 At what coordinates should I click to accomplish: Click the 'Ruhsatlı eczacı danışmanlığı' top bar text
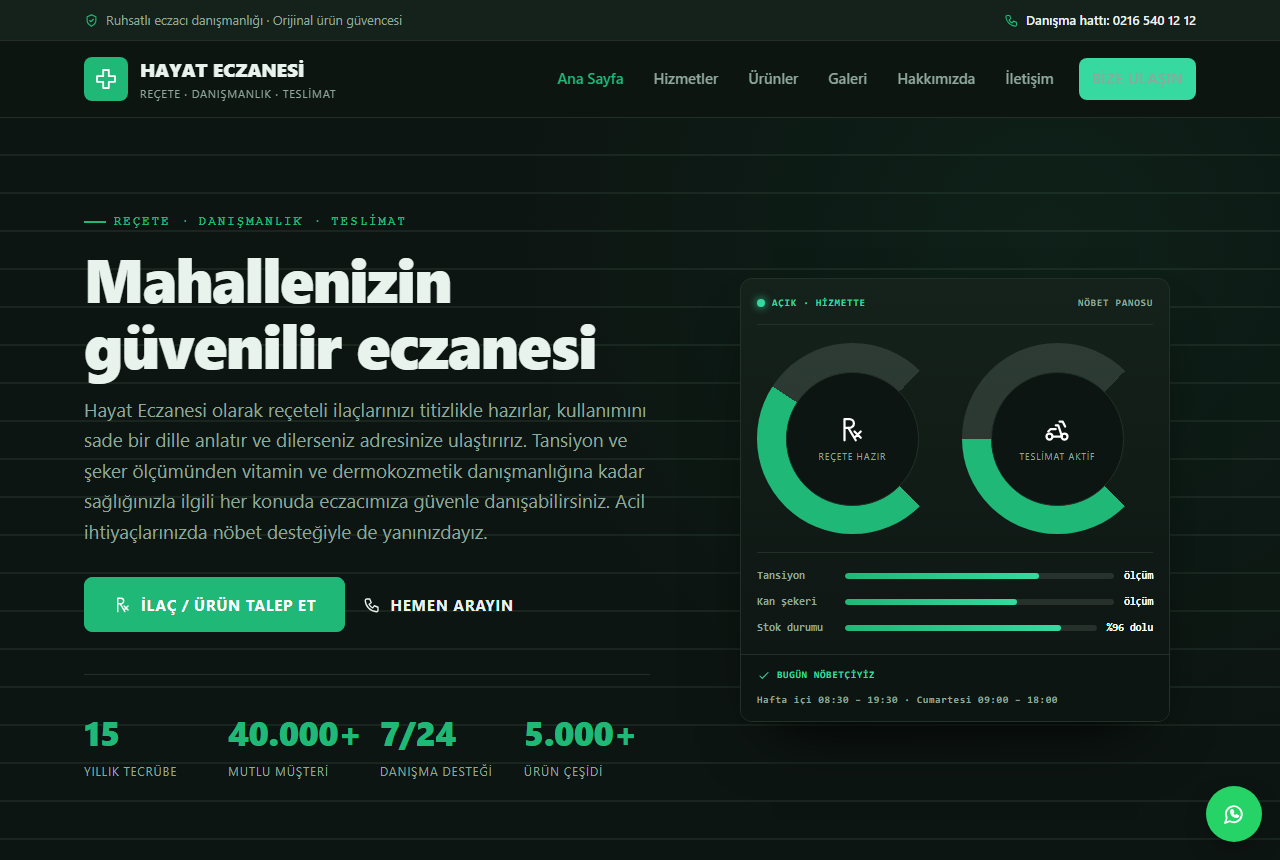(x=185, y=20)
